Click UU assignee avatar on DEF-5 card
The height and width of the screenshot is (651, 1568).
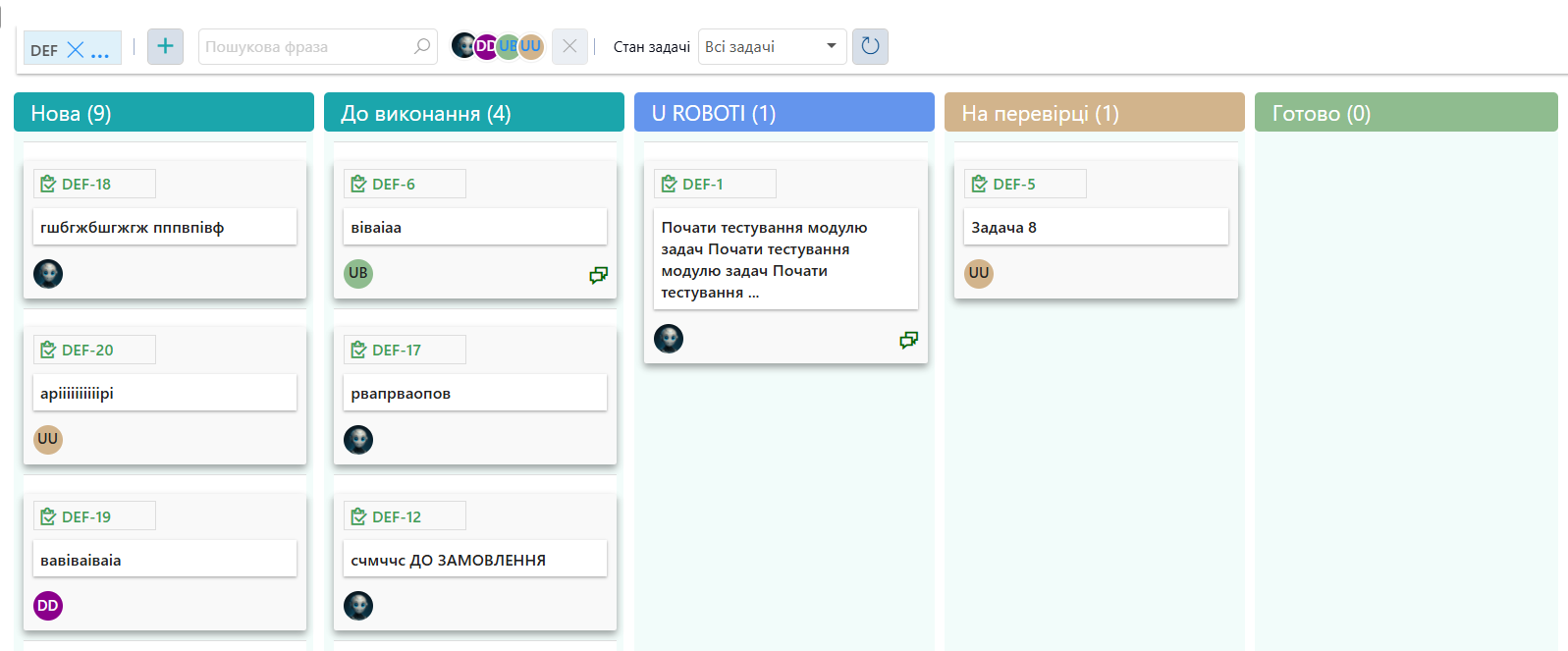pyautogui.click(x=979, y=274)
